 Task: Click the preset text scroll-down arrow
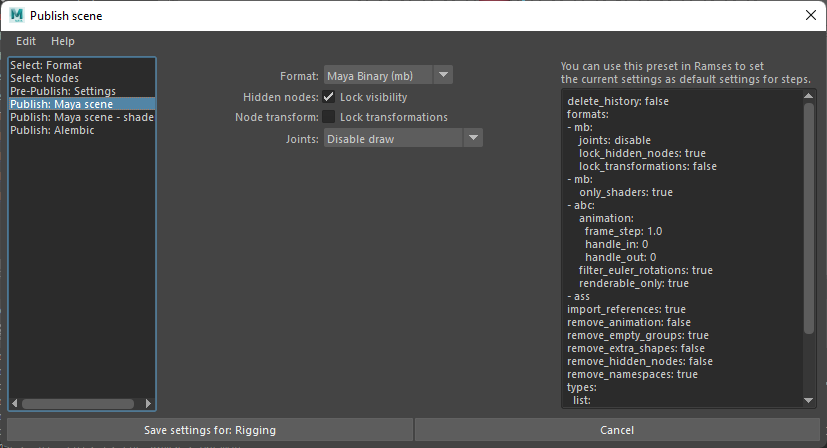point(809,400)
